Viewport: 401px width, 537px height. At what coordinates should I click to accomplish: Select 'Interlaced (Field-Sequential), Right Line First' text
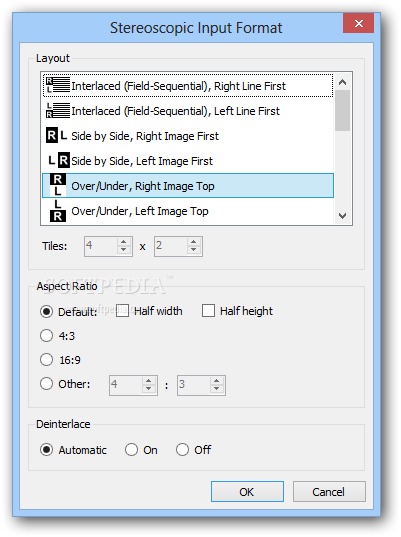pos(178,86)
